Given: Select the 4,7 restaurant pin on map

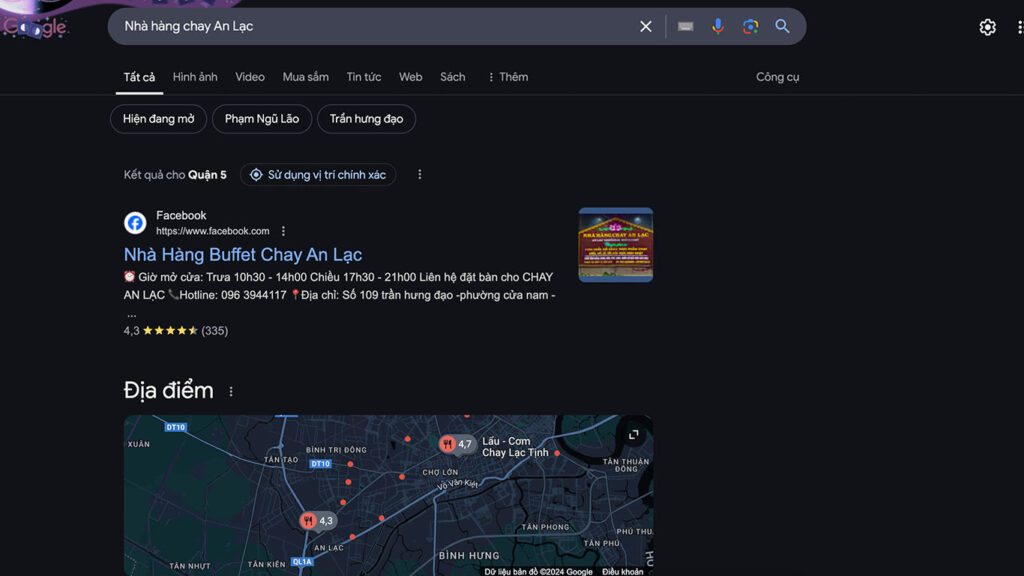Looking at the screenshot, I should tap(456, 444).
